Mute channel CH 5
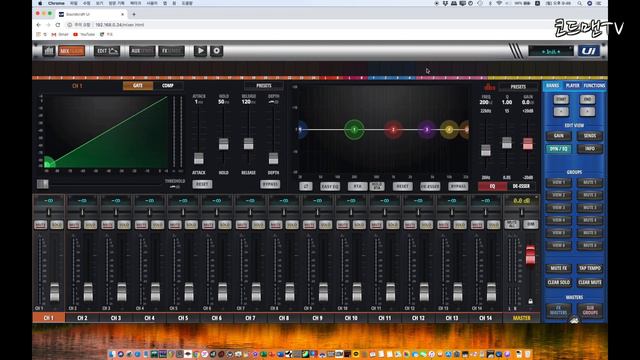The width and height of the screenshot is (640, 360). click(175, 225)
